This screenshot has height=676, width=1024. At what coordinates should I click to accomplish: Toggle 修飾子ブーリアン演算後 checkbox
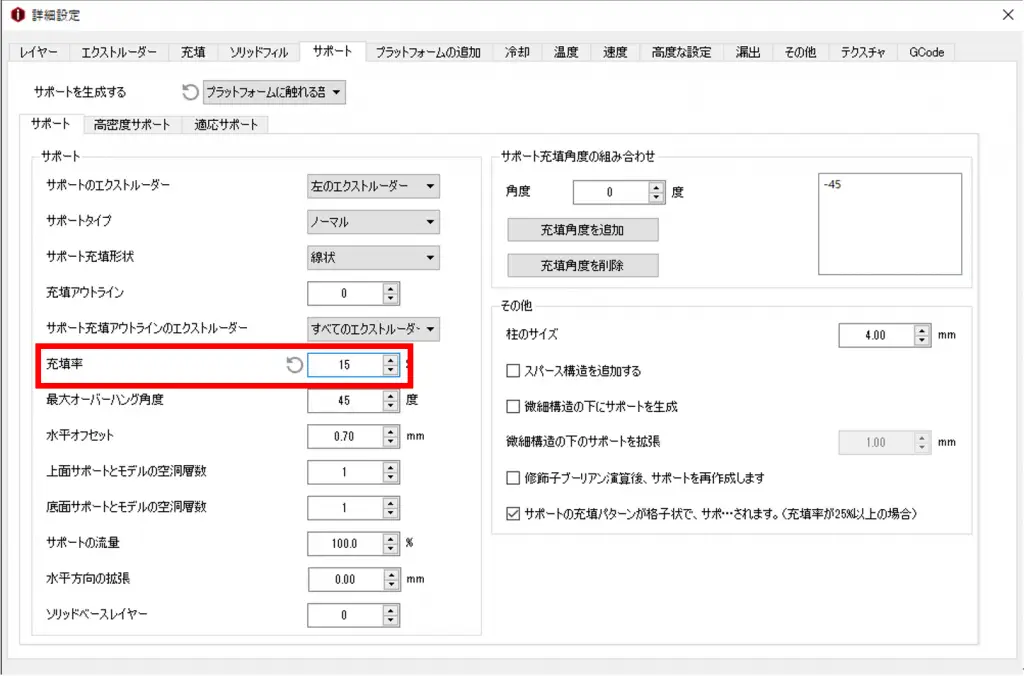514,478
